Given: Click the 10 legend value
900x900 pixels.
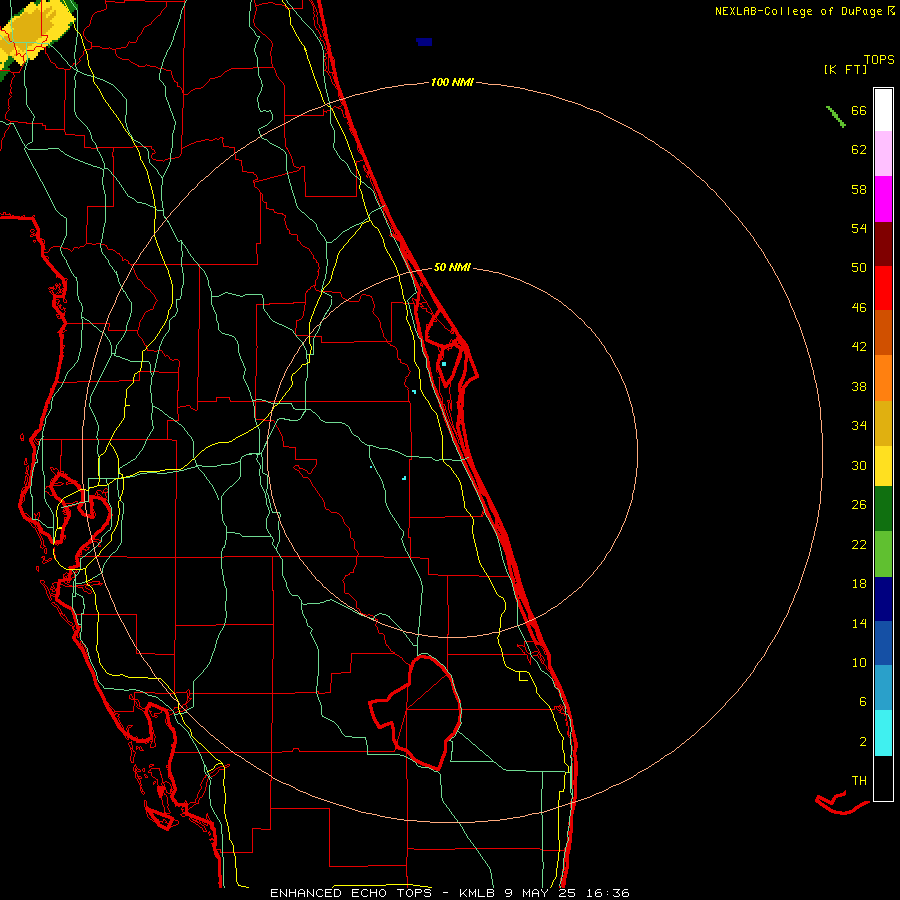Looking at the screenshot, I should [x=859, y=663].
